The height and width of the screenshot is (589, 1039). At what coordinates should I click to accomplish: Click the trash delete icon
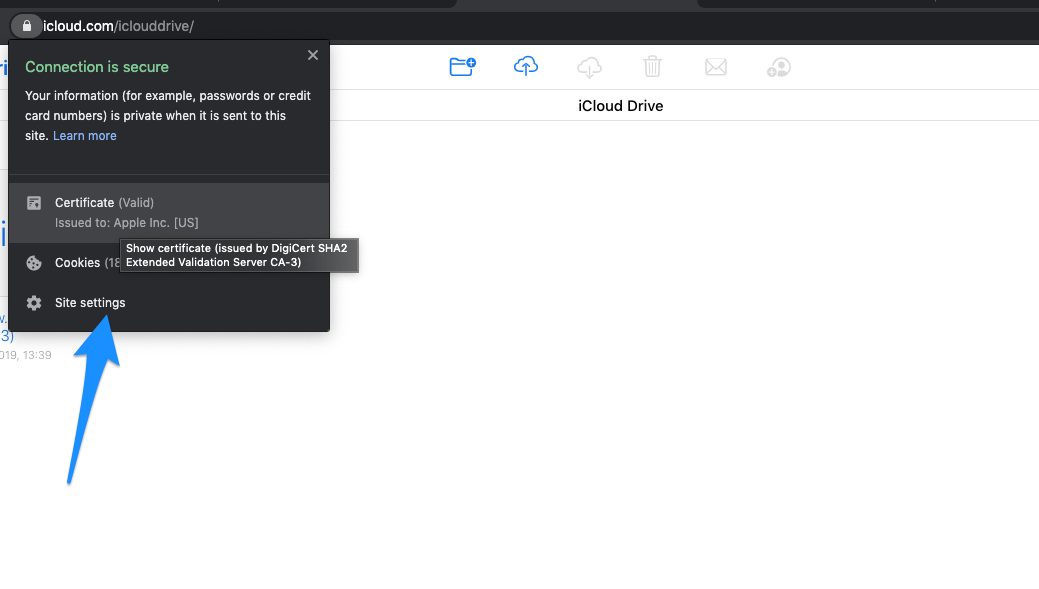(x=652, y=66)
